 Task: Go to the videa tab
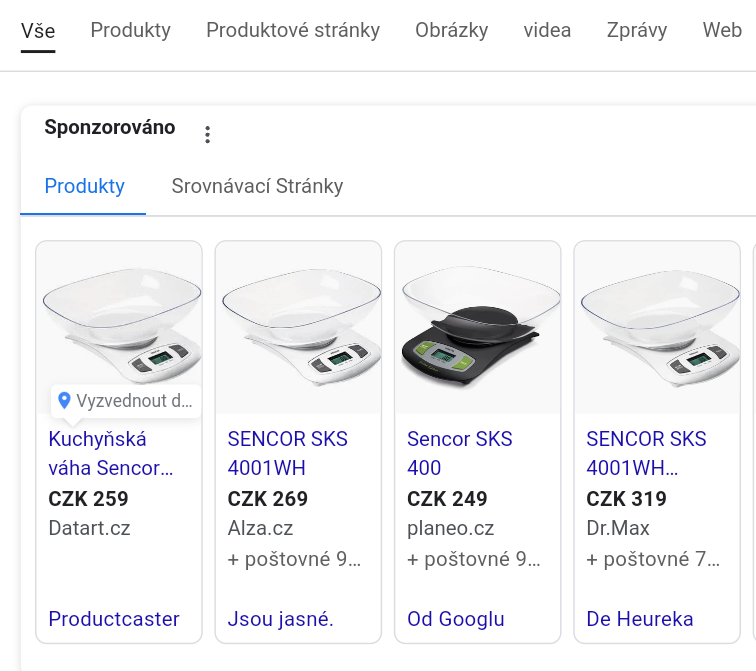point(547,30)
